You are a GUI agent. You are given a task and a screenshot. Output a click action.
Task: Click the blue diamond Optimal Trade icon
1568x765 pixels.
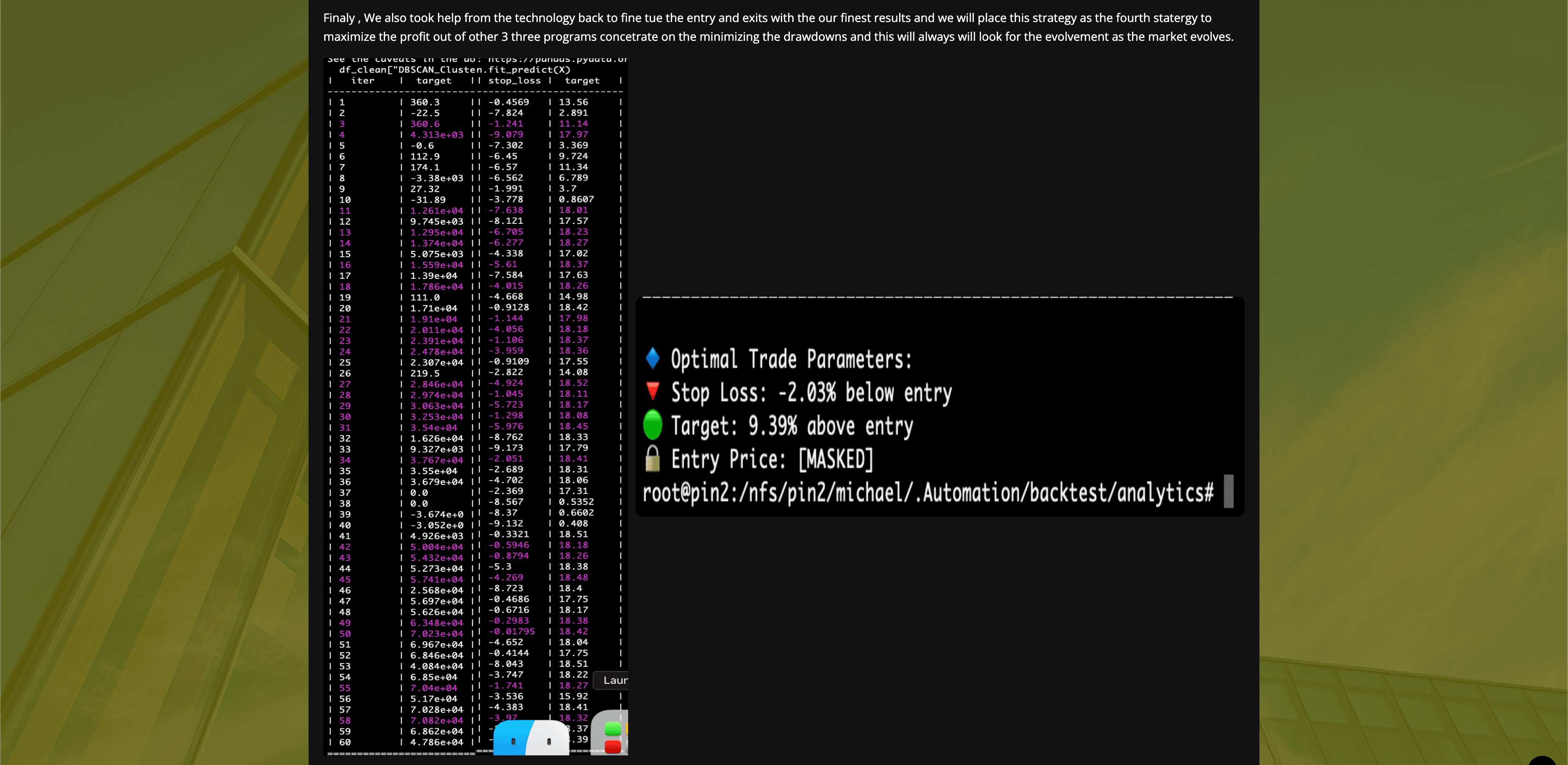click(652, 358)
